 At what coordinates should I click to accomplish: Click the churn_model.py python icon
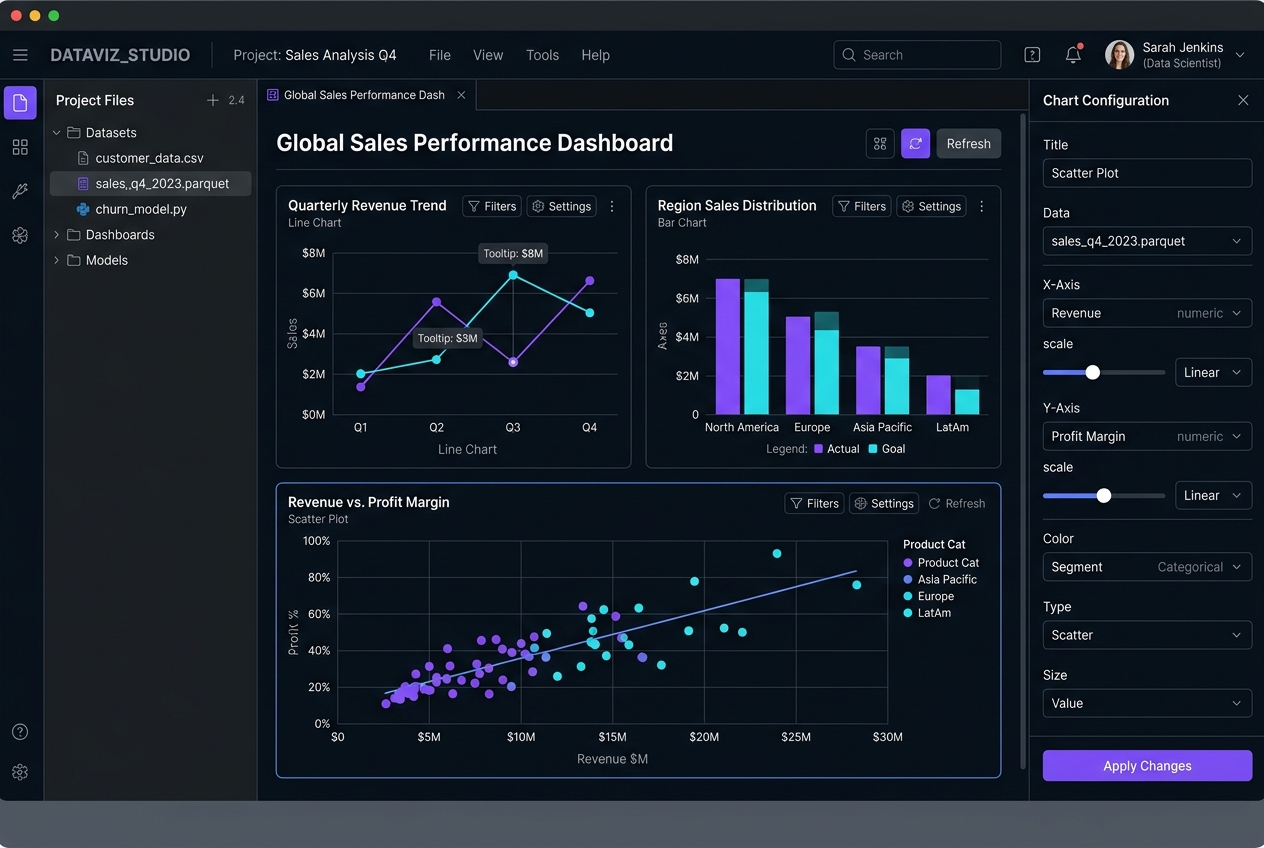click(x=84, y=209)
